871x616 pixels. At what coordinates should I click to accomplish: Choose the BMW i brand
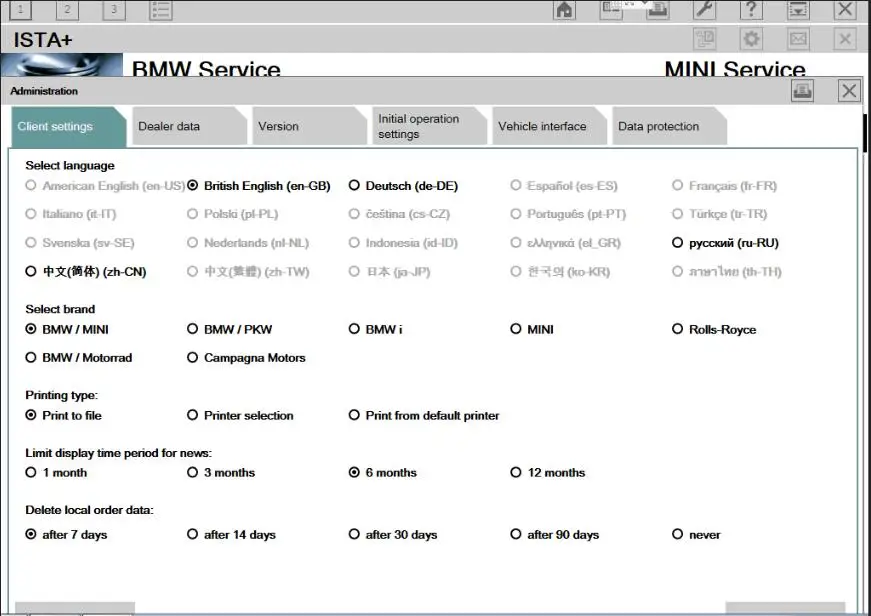point(376,329)
